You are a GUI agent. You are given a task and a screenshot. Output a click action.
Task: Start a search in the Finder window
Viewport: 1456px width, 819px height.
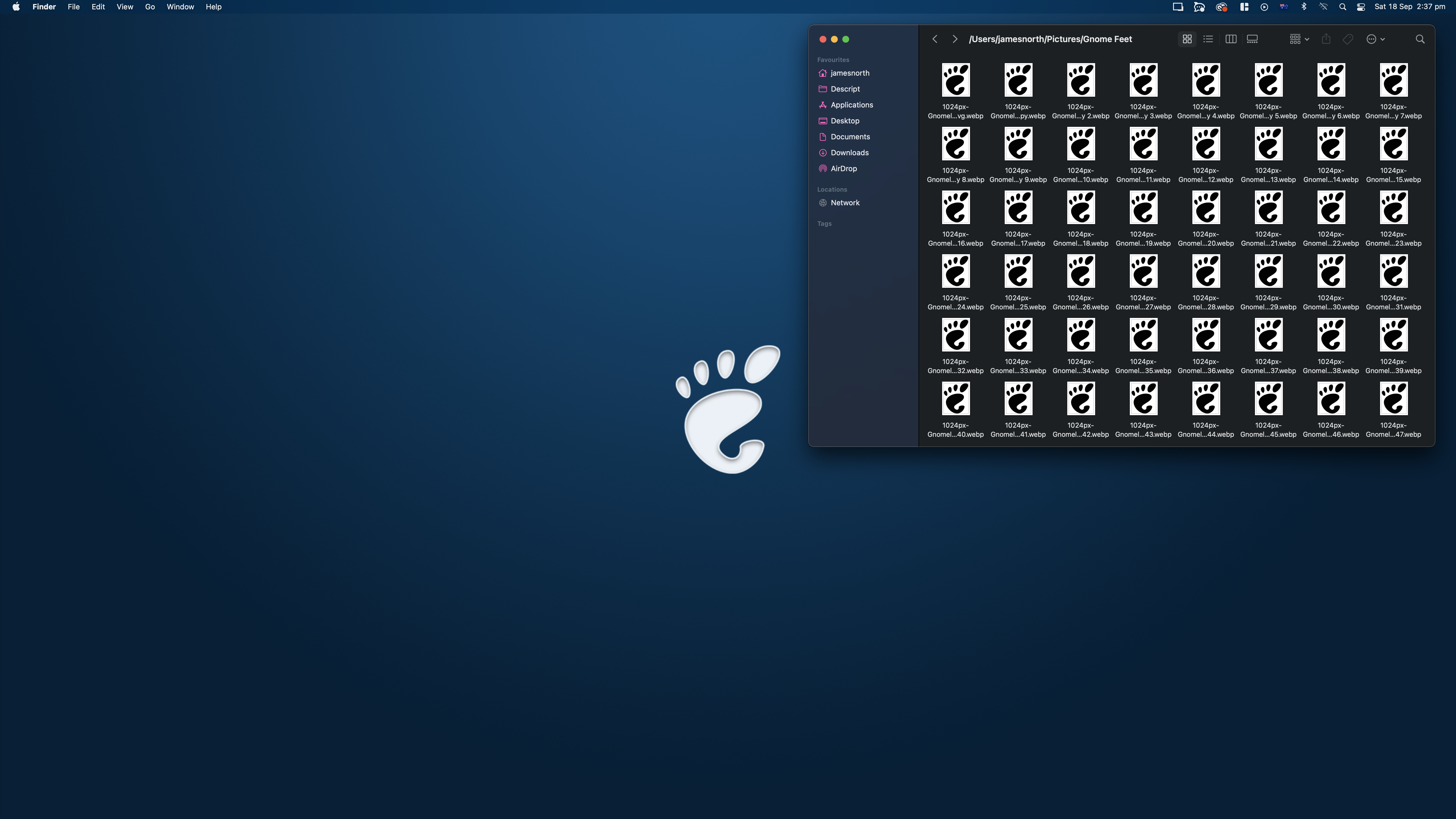pos(1420,39)
